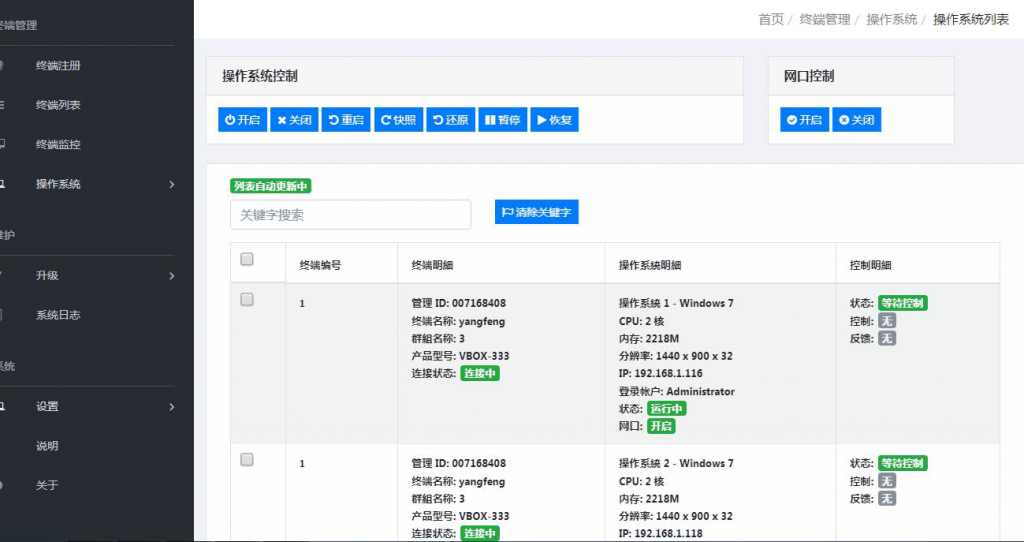Image resolution: width=1024 pixels, height=542 pixels.
Task: Toggle the select-all checkbox in table header
Action: coord(247,260)
